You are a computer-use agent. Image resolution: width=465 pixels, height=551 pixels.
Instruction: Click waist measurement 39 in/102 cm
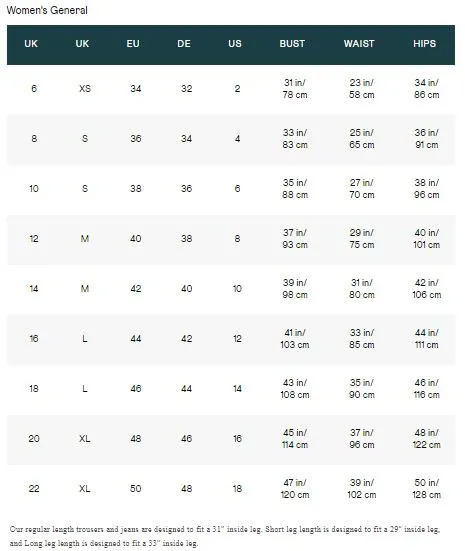361,488
